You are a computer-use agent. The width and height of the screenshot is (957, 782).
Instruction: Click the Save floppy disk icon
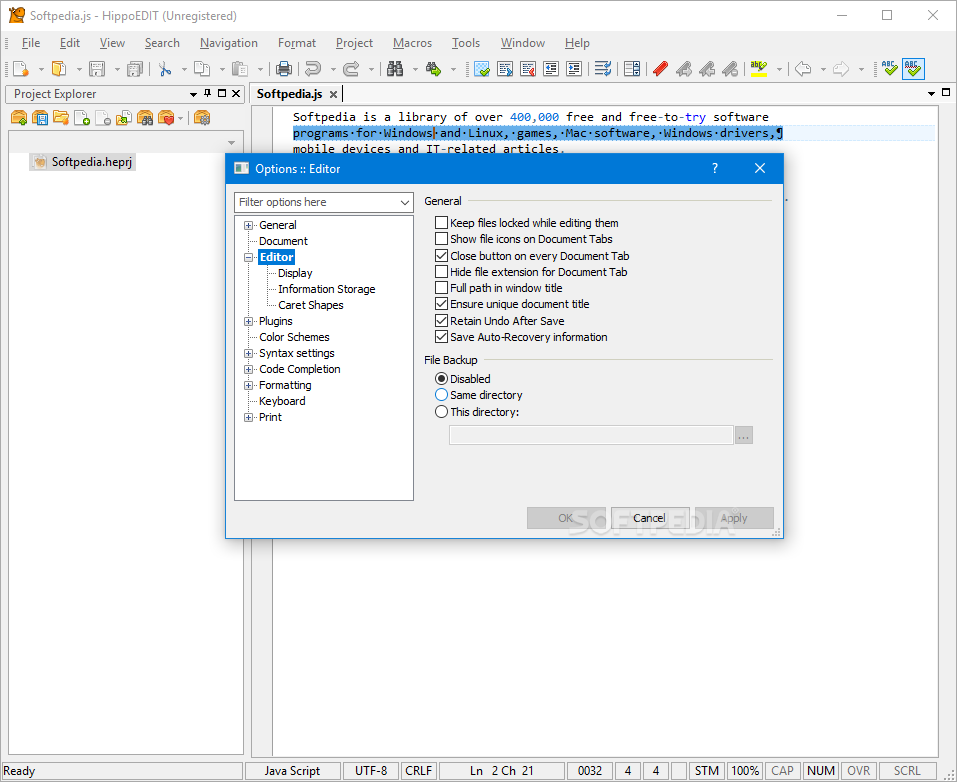(97, 68)
